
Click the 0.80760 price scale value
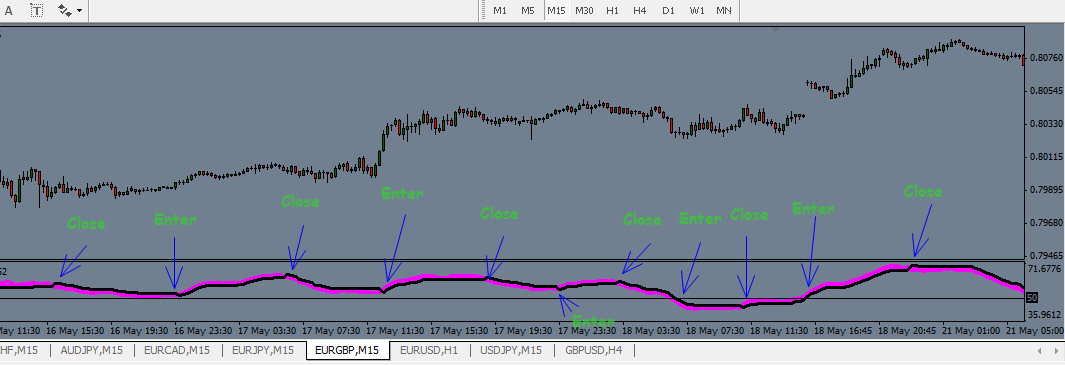click(1046, 57)
